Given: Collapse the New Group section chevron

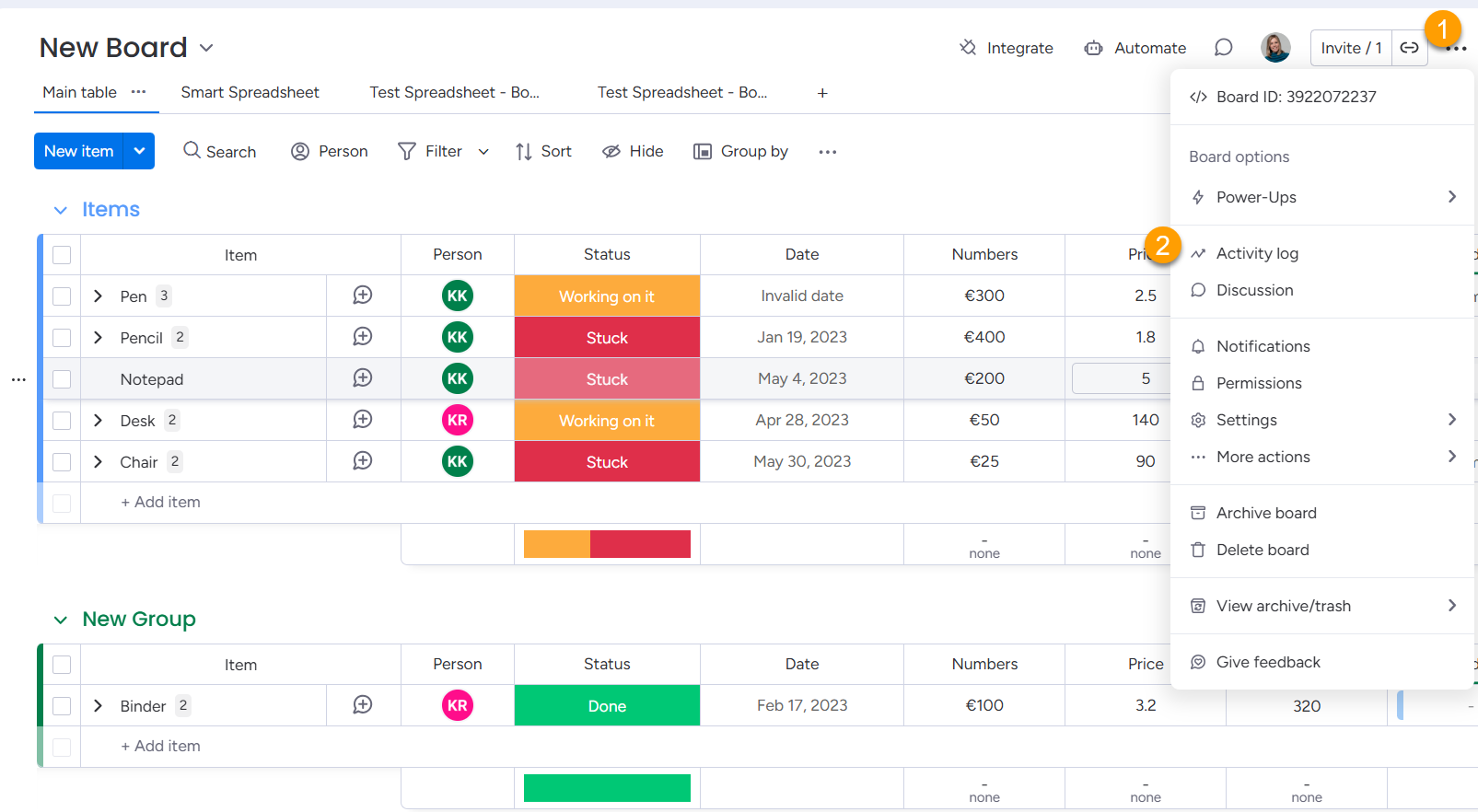Looking at the screenshot, I should (x=61, y=620).
